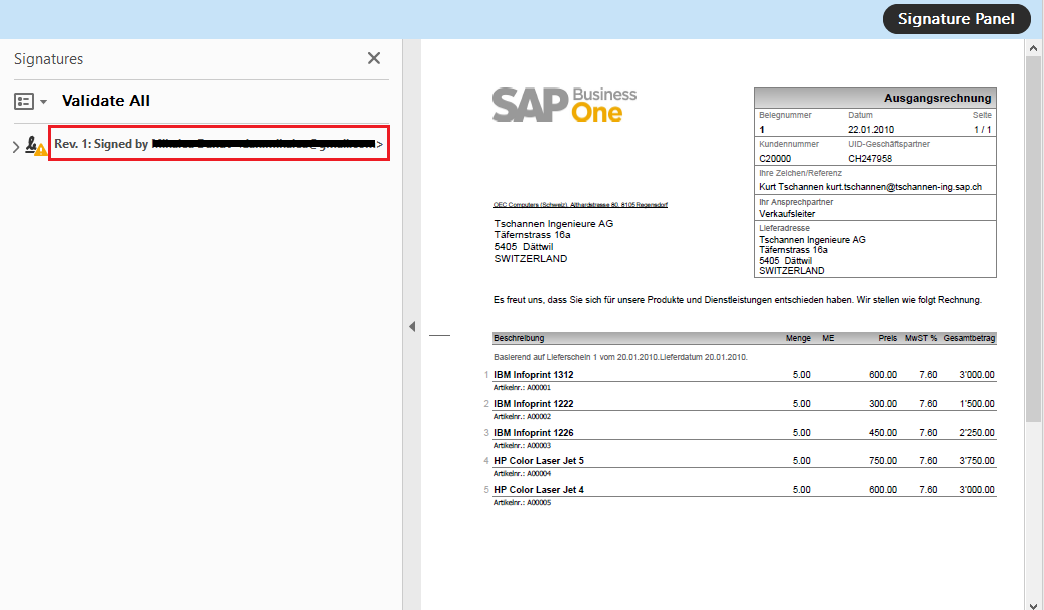Click Validate All
The height and width of the screenshot is (610, 1044).
[106, 101]
